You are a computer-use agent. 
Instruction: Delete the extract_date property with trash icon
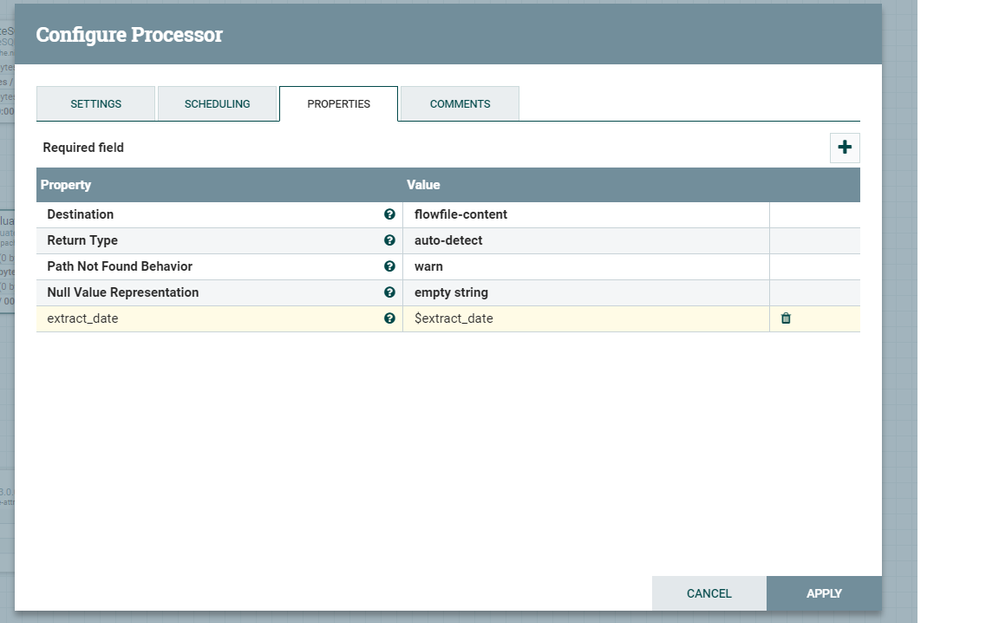coord(786,319)
